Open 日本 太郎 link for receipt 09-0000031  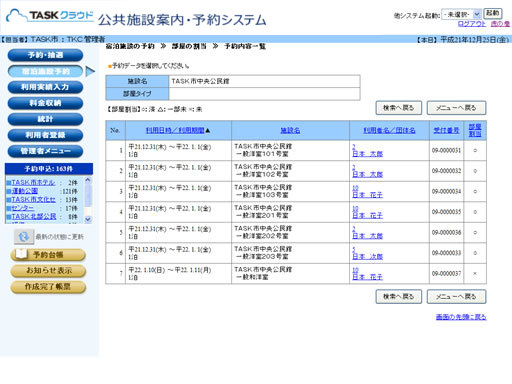coord(367,154)
